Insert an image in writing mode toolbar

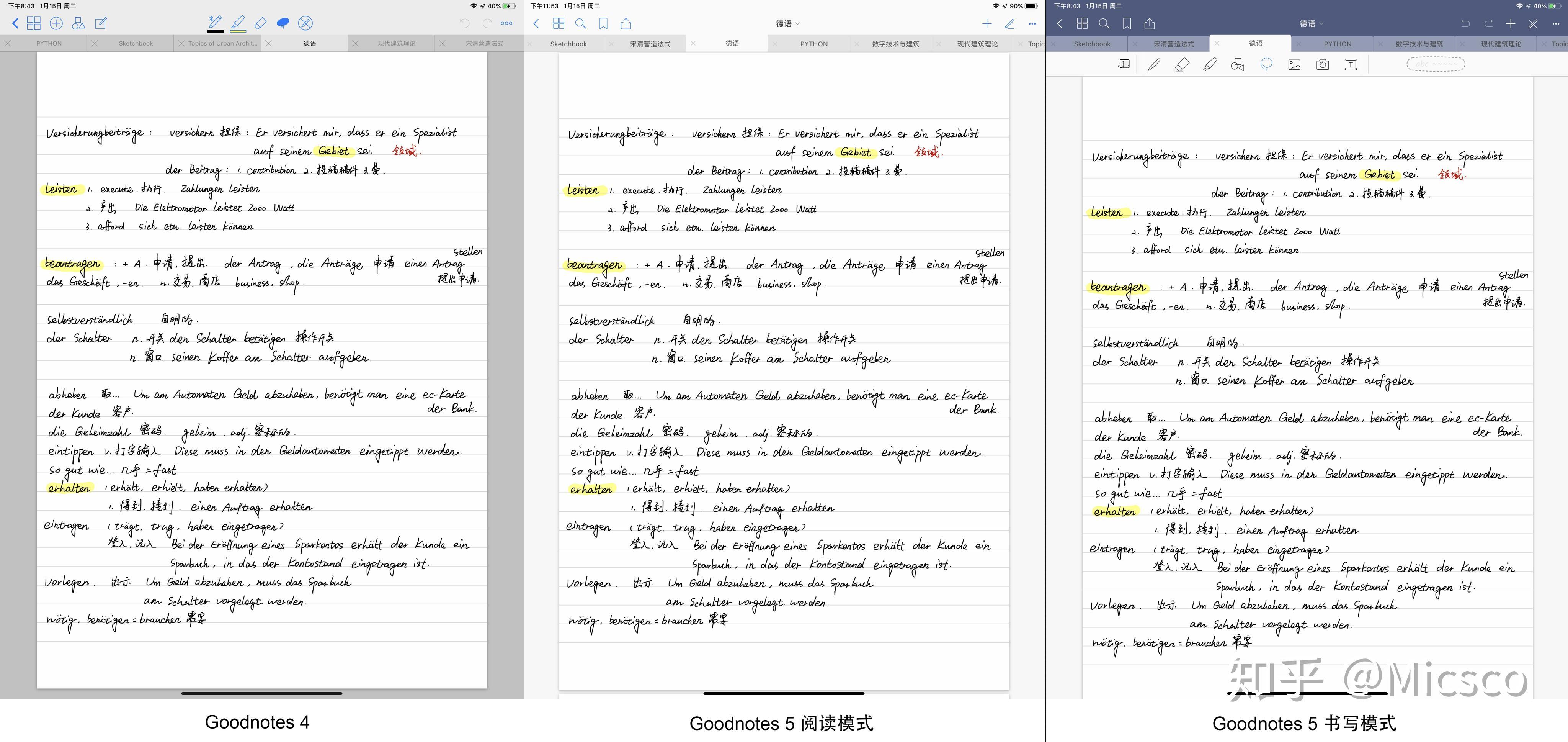pyautogui.click(x=1294, y=65)
